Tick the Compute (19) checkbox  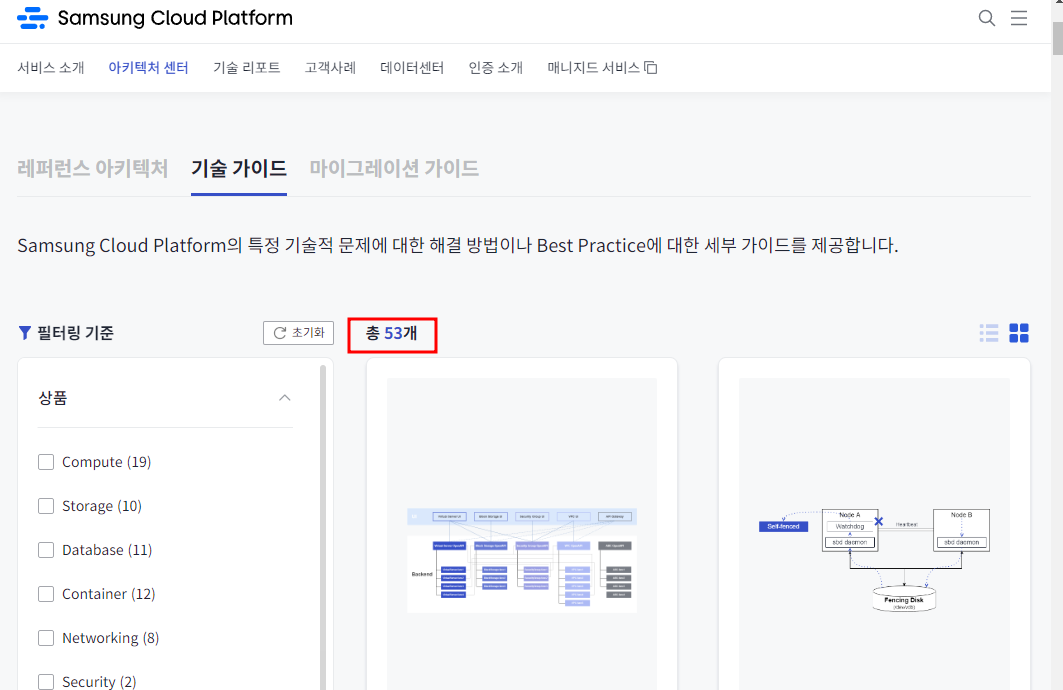click(46, 462)
